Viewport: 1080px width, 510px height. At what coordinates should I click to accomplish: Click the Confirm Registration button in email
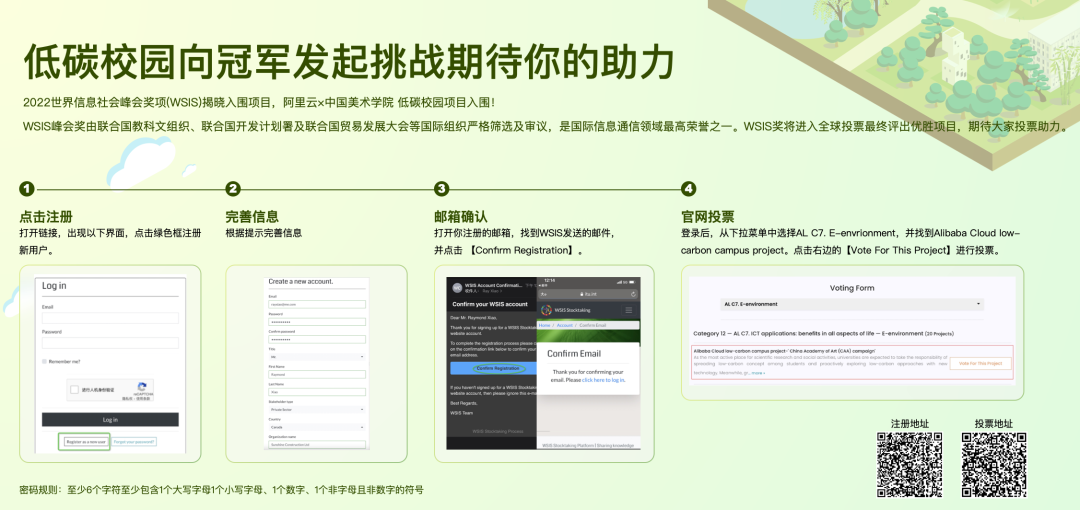(493, 368)
